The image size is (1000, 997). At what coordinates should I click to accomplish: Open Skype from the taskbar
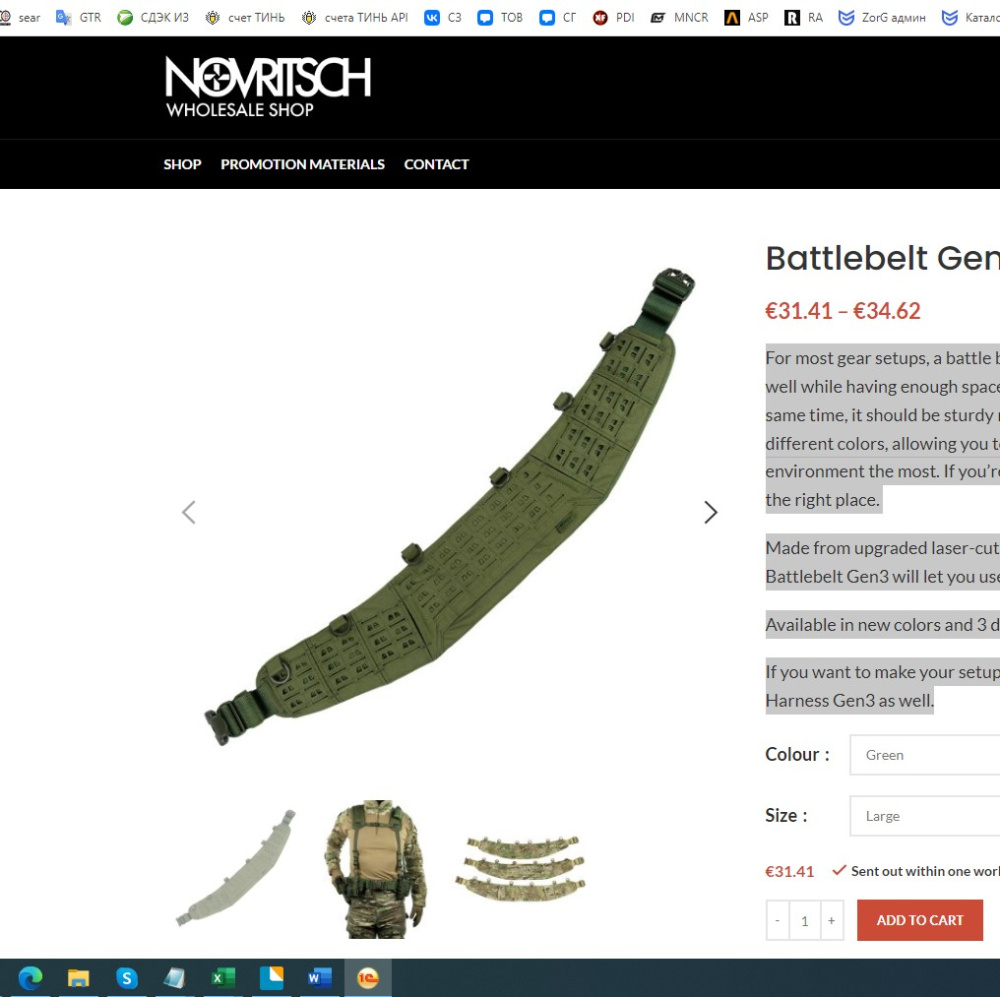pyautogui.click(x=126, y=977)
